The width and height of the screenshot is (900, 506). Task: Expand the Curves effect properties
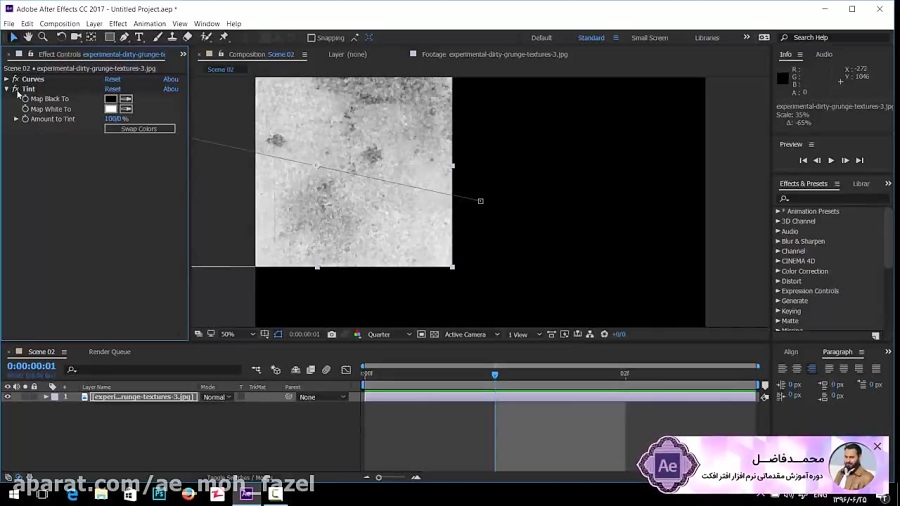click(6, 79)
